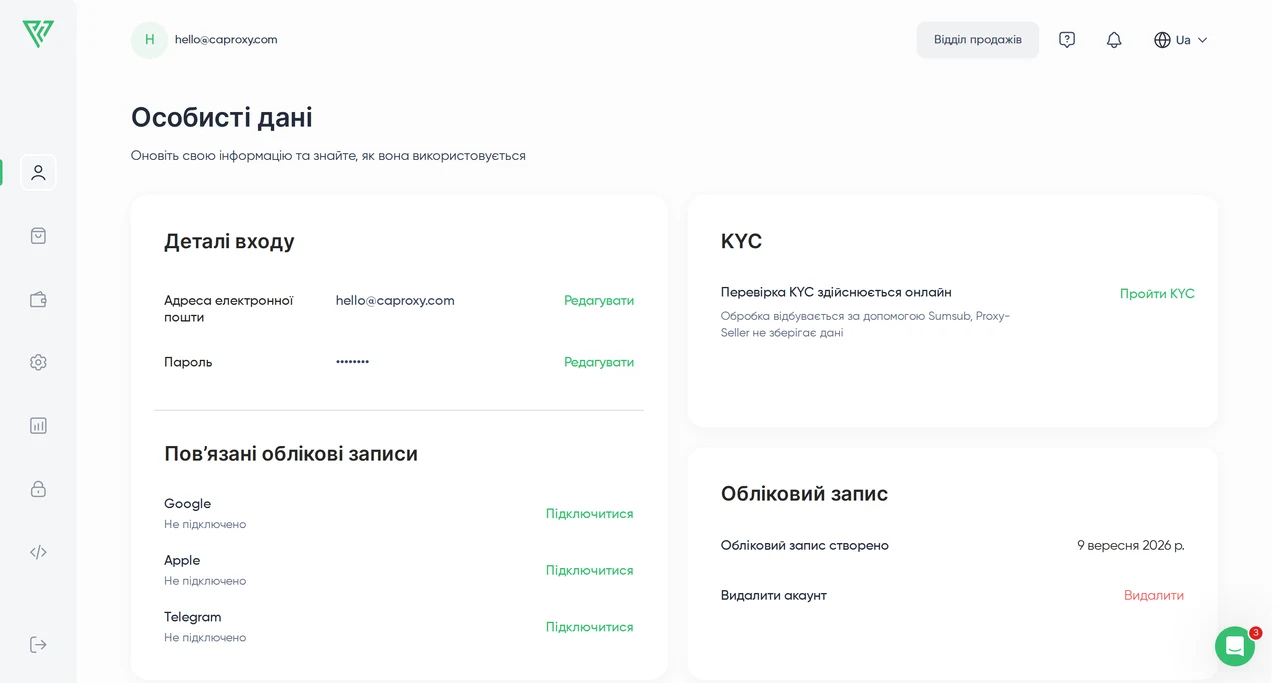This screenshot has width=1280, height=683.
Task: Click Обліковий запис створено label
Action: coord(805,546)
